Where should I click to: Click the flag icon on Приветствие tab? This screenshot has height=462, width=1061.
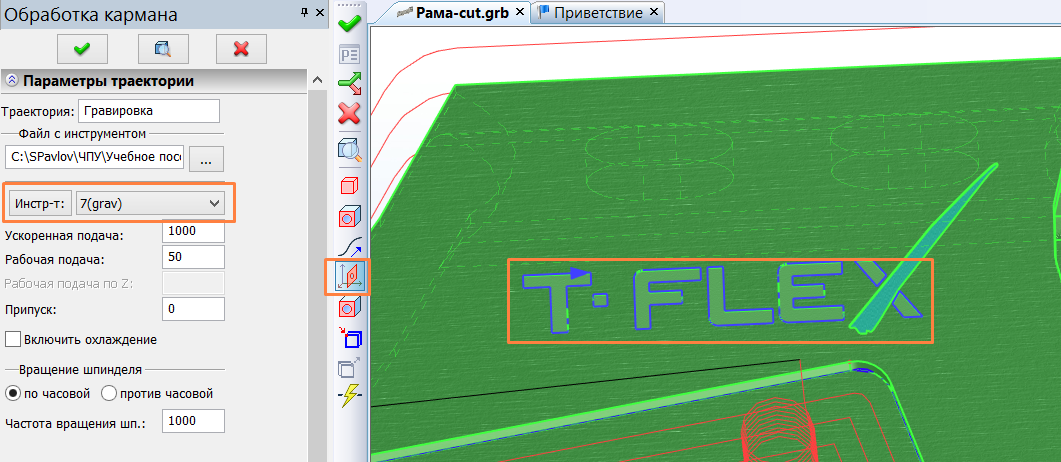543,12
